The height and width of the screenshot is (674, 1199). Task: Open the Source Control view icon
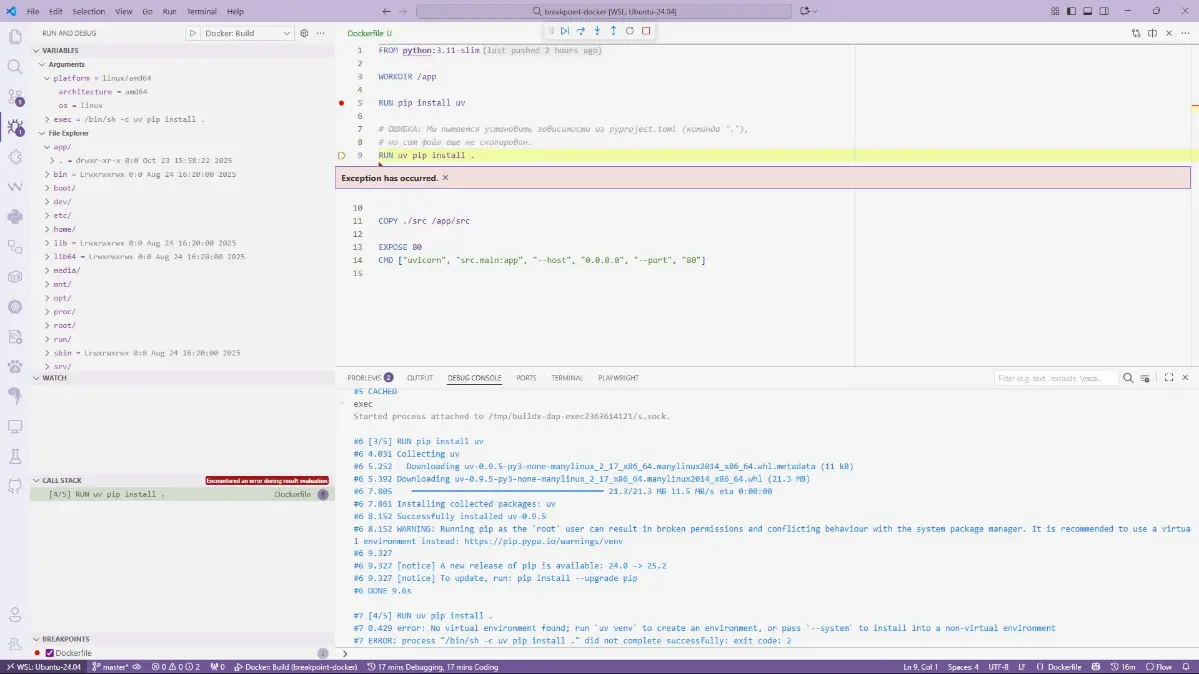[15, 97]
